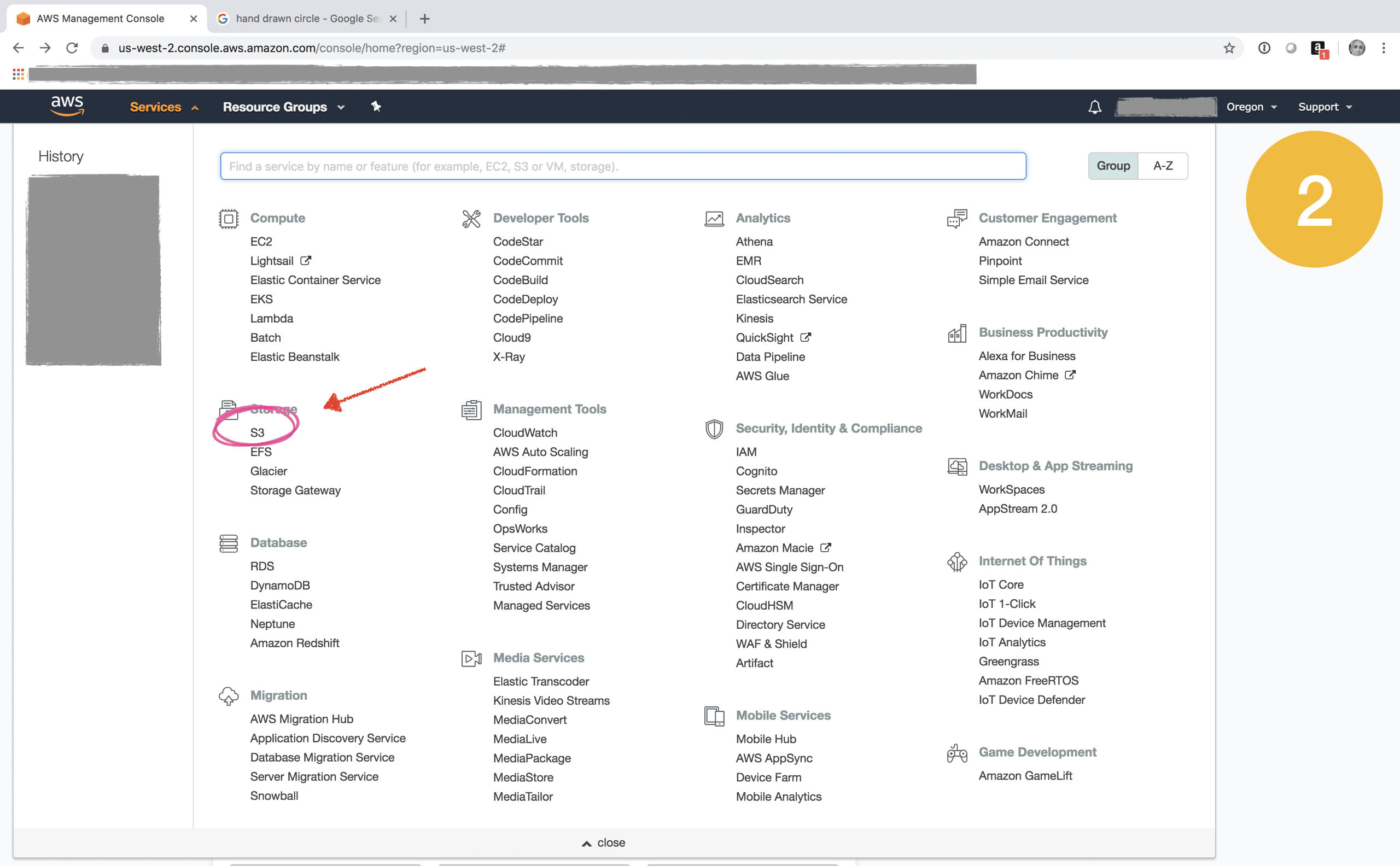1400x866 pixels.
Task: Open the Chrome three-dot menu
Action: (x=1384, y=48)
